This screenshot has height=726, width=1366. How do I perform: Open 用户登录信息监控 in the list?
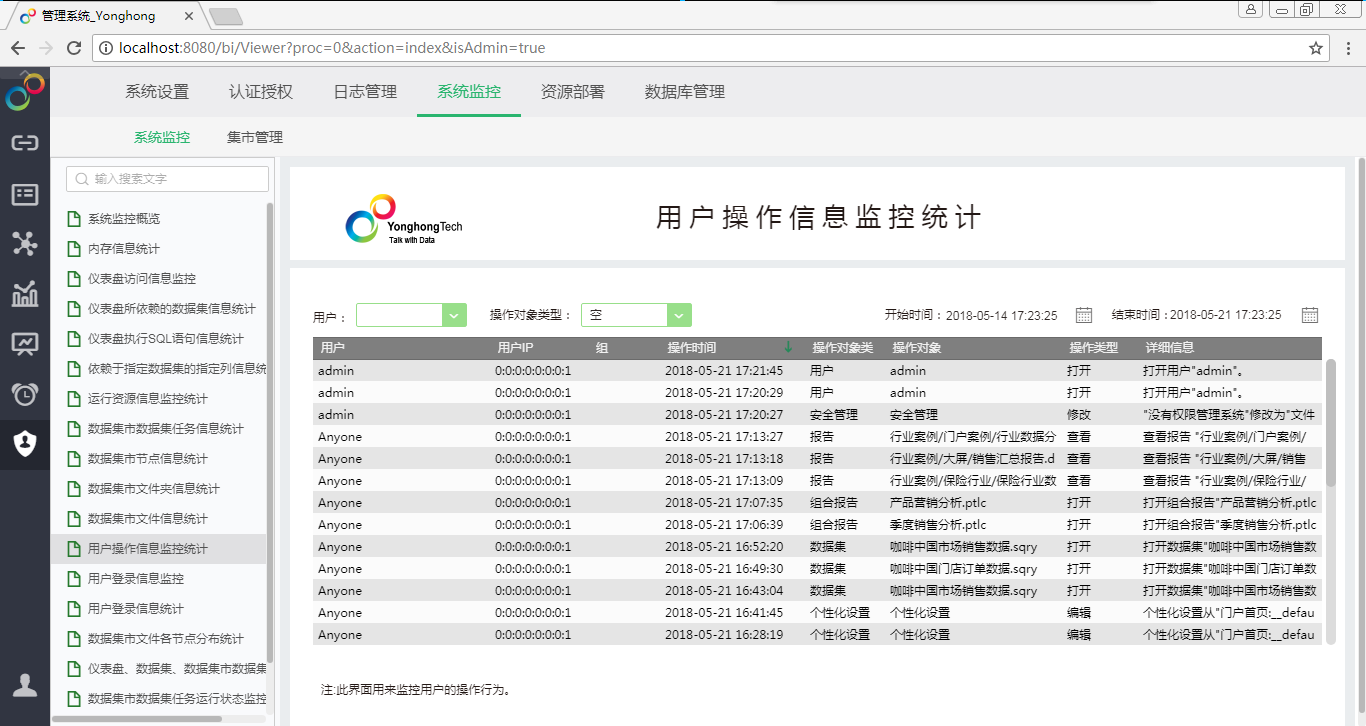coord(136,579)
